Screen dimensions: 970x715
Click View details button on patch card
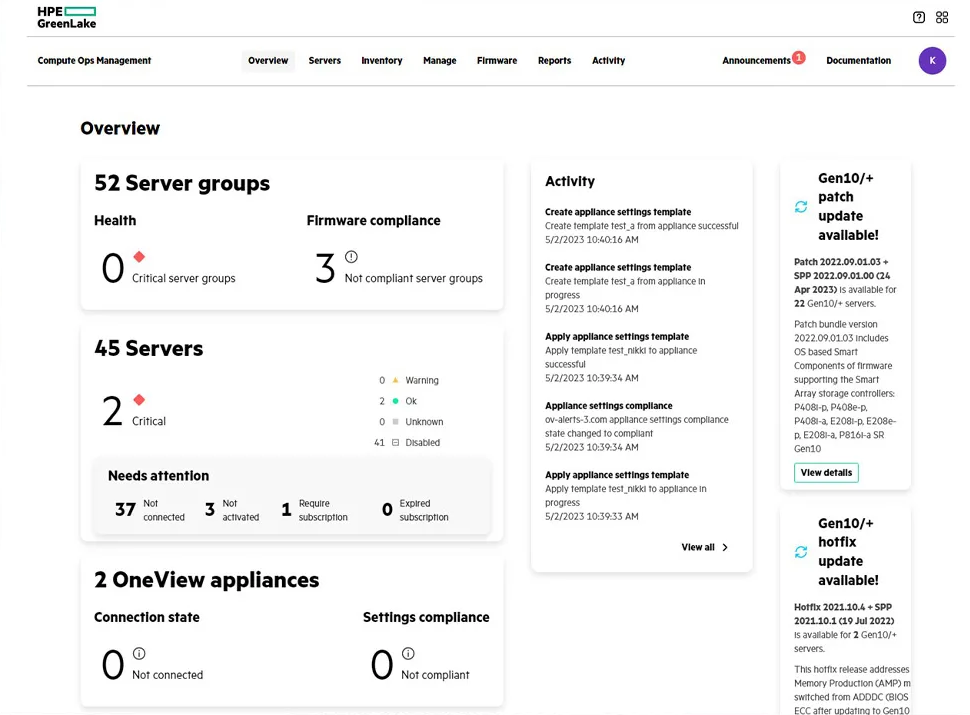826,473
